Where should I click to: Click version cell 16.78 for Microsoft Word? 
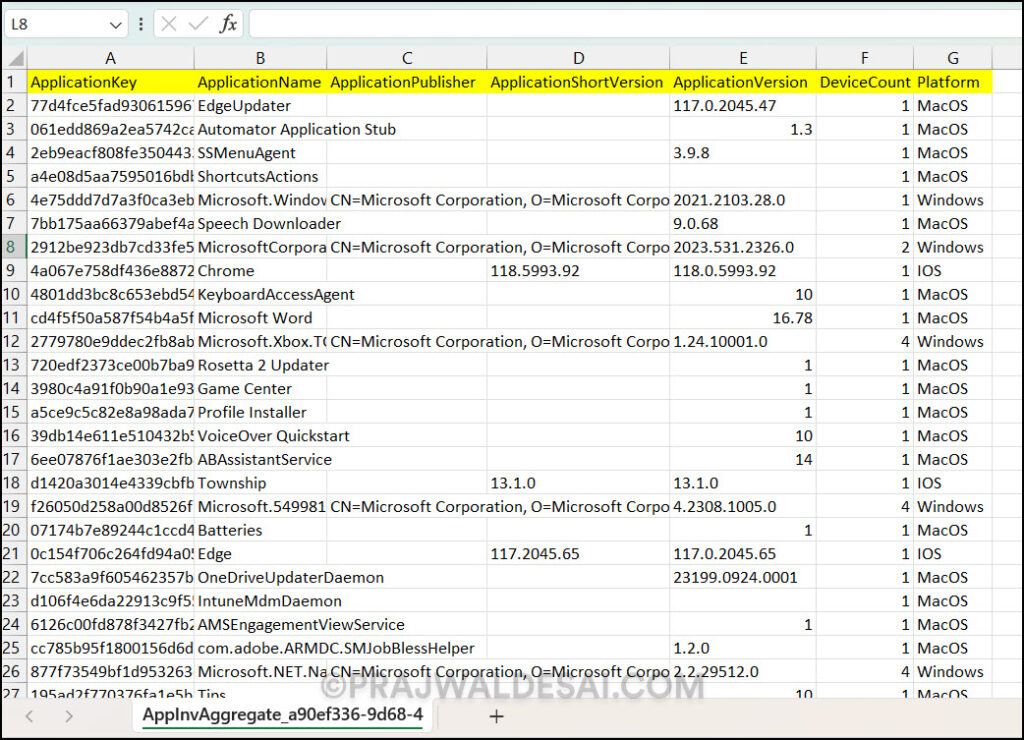click(x=743, y=318)
